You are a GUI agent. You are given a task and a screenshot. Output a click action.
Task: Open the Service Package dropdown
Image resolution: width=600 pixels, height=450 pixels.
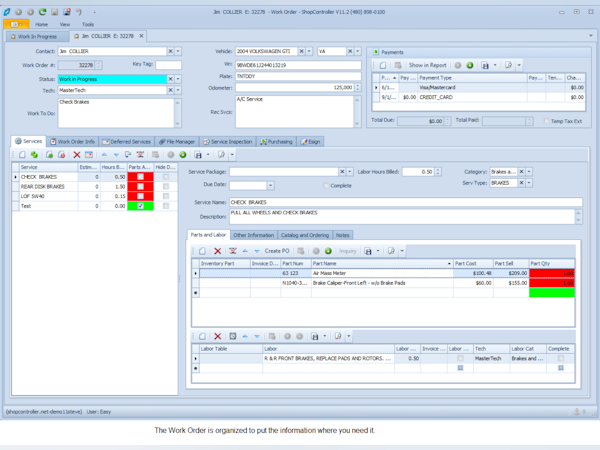point(349,172)
